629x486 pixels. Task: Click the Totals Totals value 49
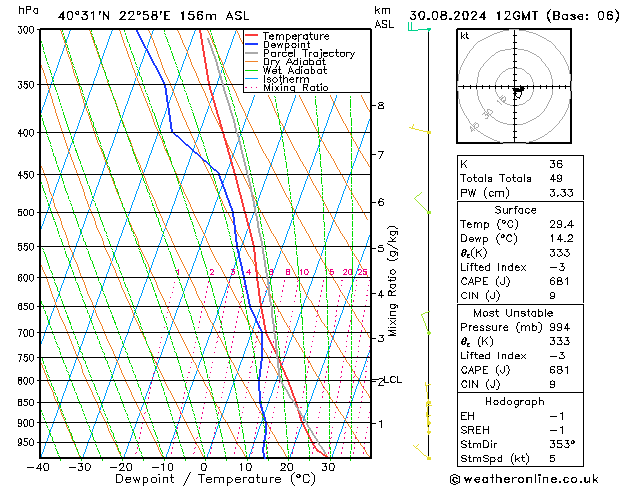[x=556, y=178]
